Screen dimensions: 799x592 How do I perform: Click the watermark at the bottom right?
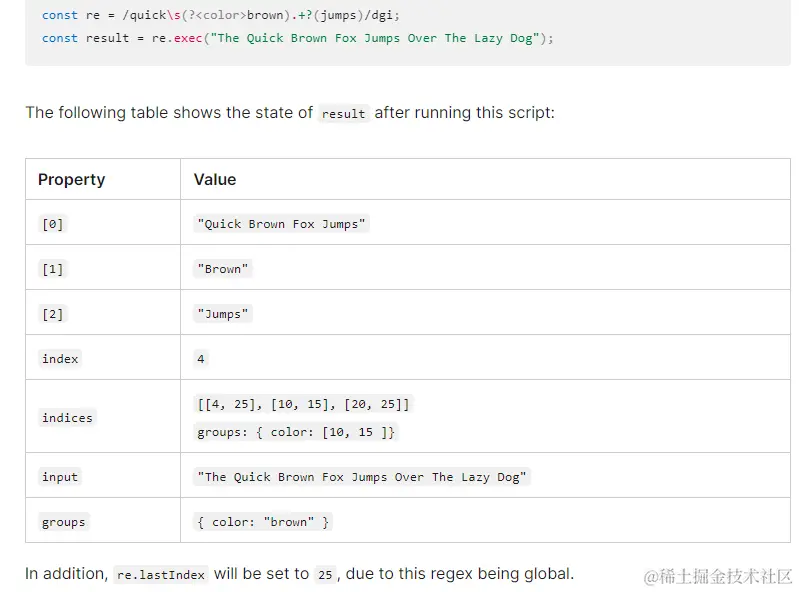click(717, 576)
